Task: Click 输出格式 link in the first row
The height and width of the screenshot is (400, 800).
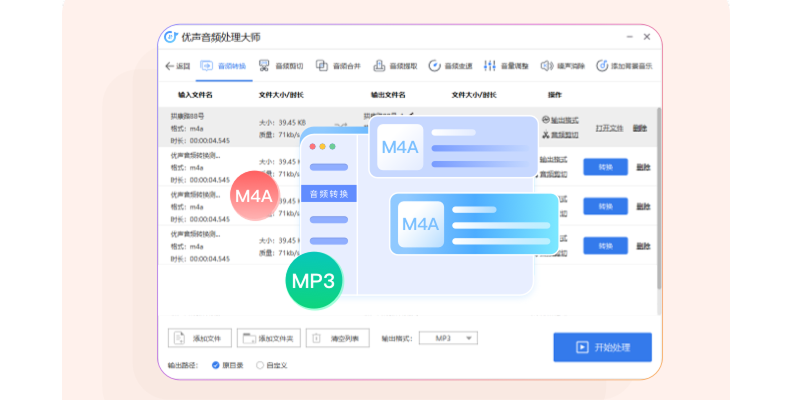Action: pyautogui.click(x=560, y=120)
